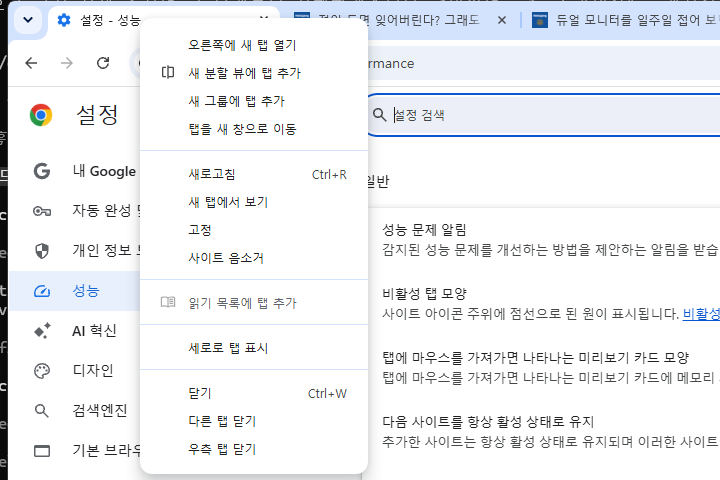Close the tab ending in 그래도
720x480 pixels.
click(502, 20)
